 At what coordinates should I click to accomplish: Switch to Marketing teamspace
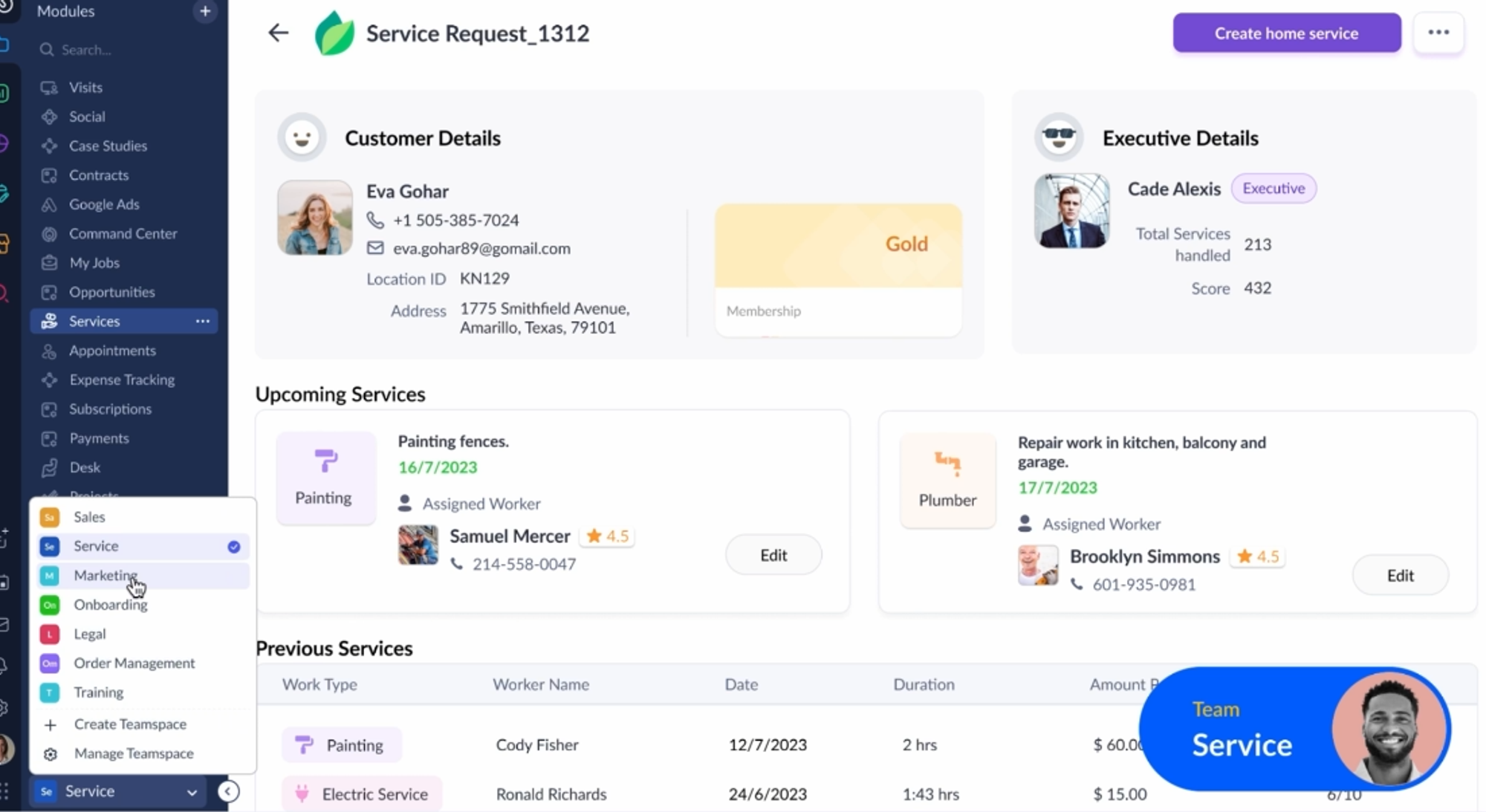(x=143, y=576)
